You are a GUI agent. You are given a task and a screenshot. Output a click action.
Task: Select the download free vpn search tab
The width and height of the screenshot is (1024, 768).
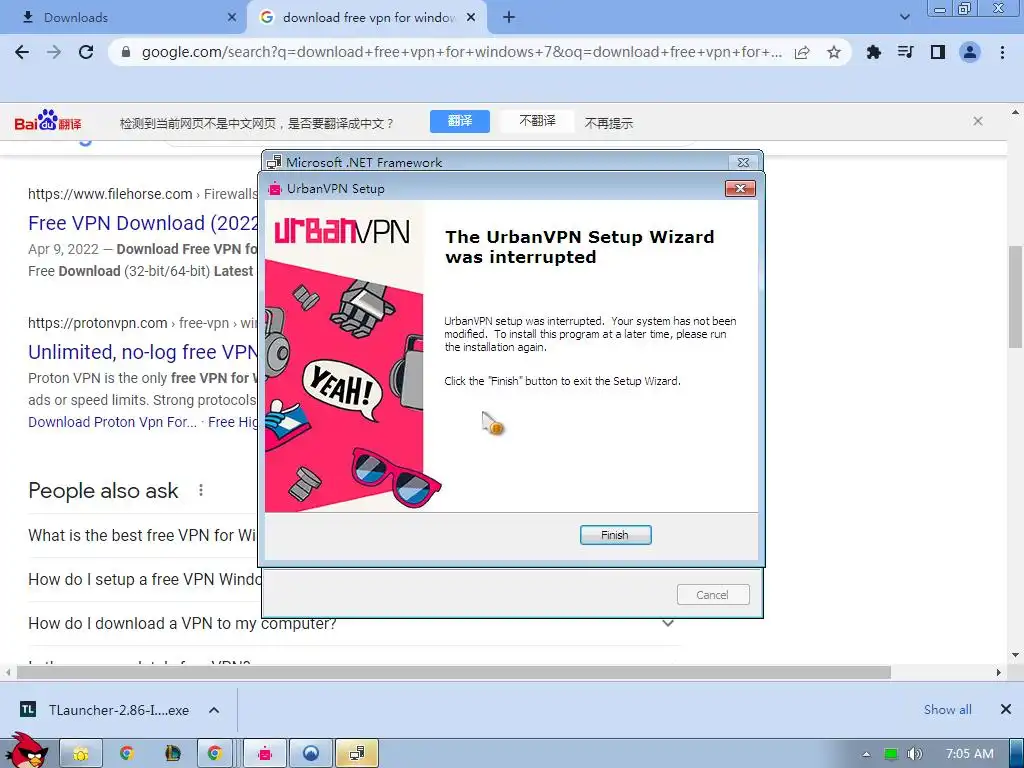pyautogui.click(x=366, y=18)
